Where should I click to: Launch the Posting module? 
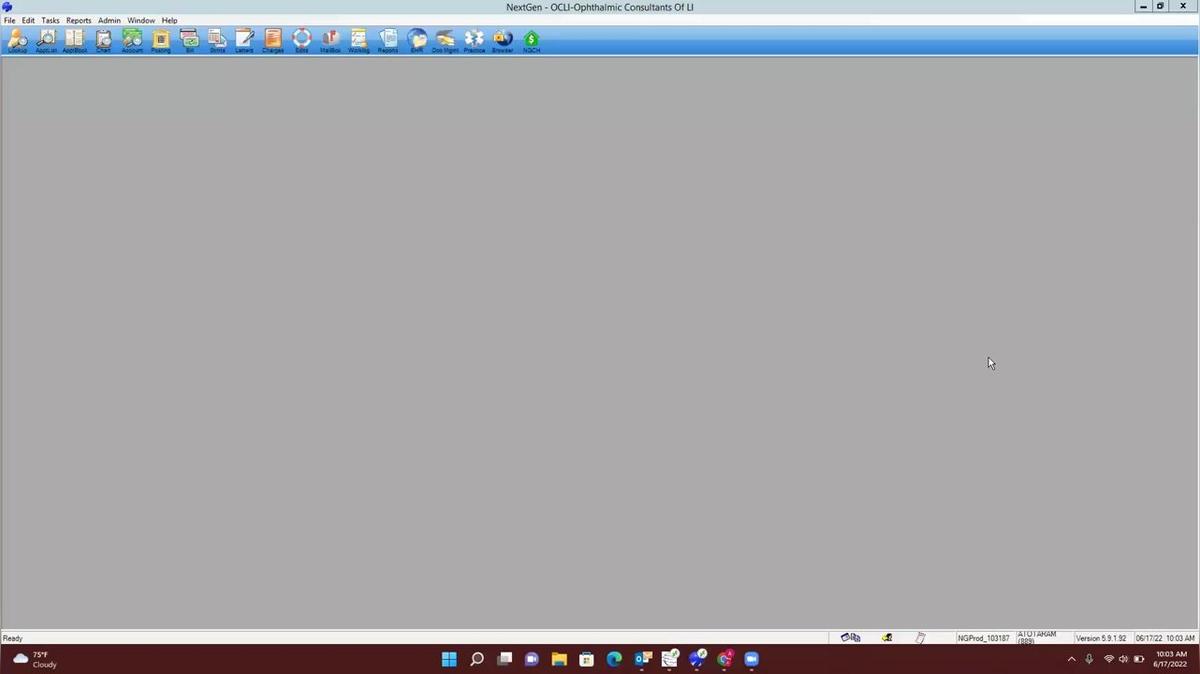160,40
